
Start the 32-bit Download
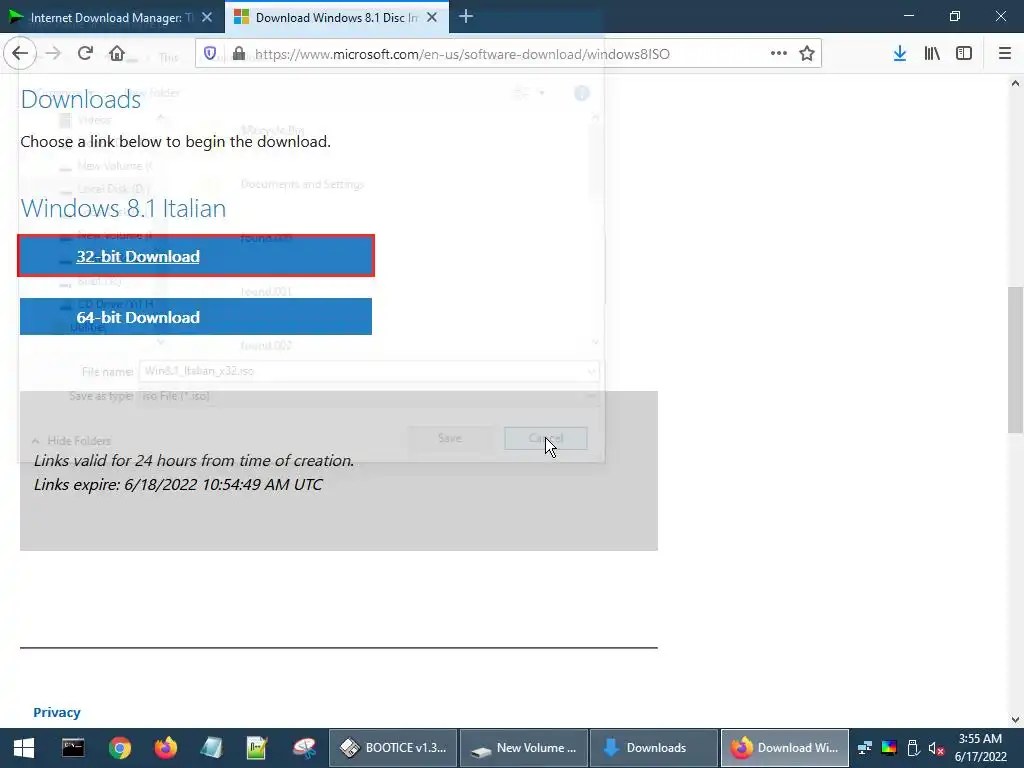pyautogui.click(x=196, y=256)
